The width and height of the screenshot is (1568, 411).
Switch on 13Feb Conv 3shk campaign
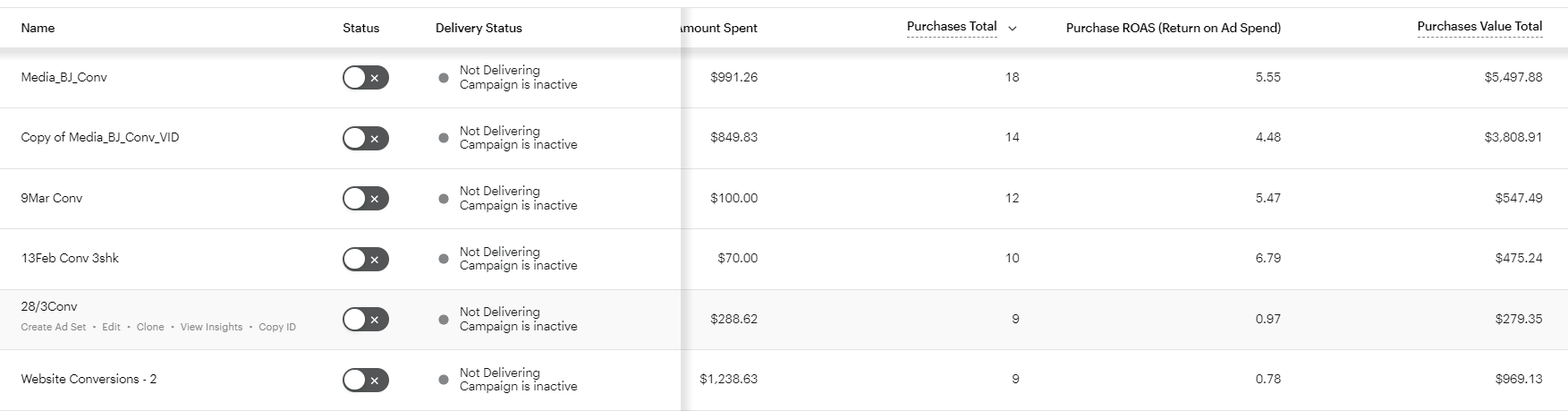click(x=365, y=259)
